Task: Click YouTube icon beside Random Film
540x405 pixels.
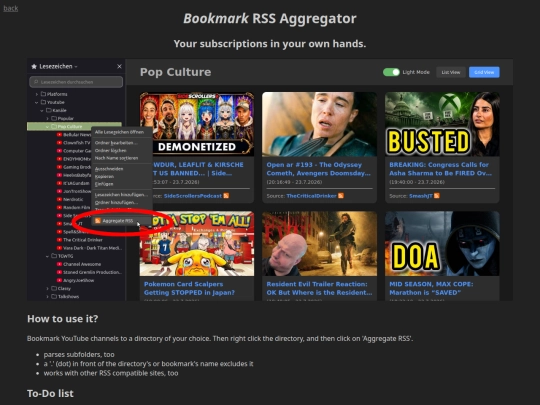Action: 59,208
